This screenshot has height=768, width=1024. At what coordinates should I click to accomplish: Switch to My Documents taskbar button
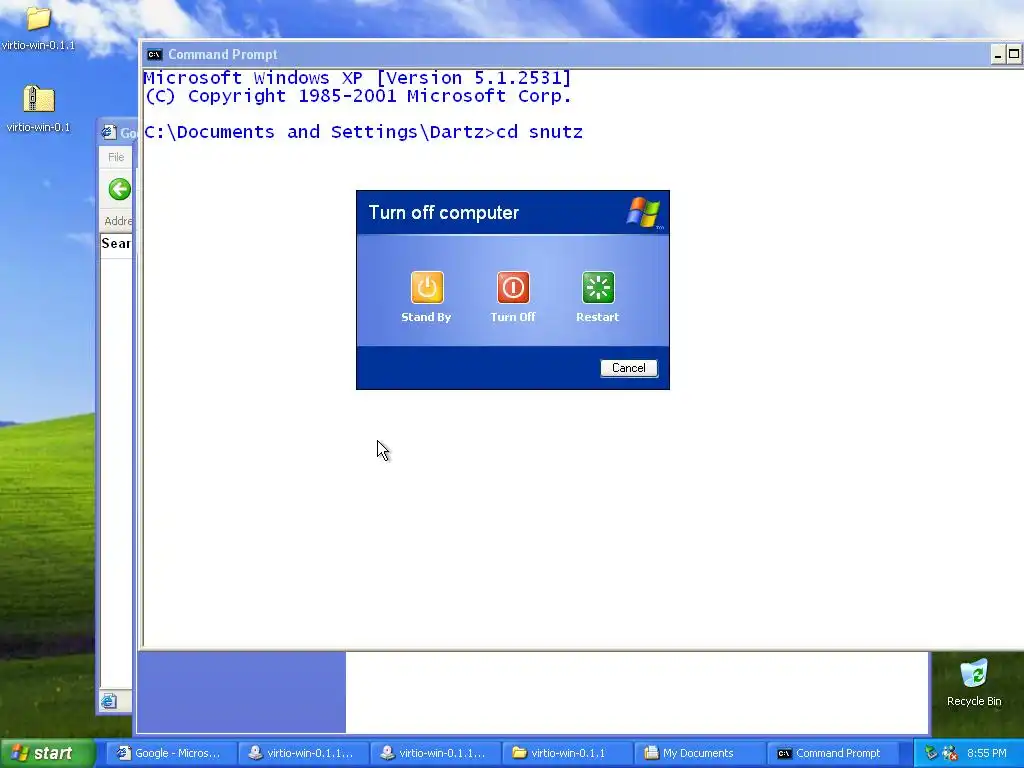(x=699, y=753)
